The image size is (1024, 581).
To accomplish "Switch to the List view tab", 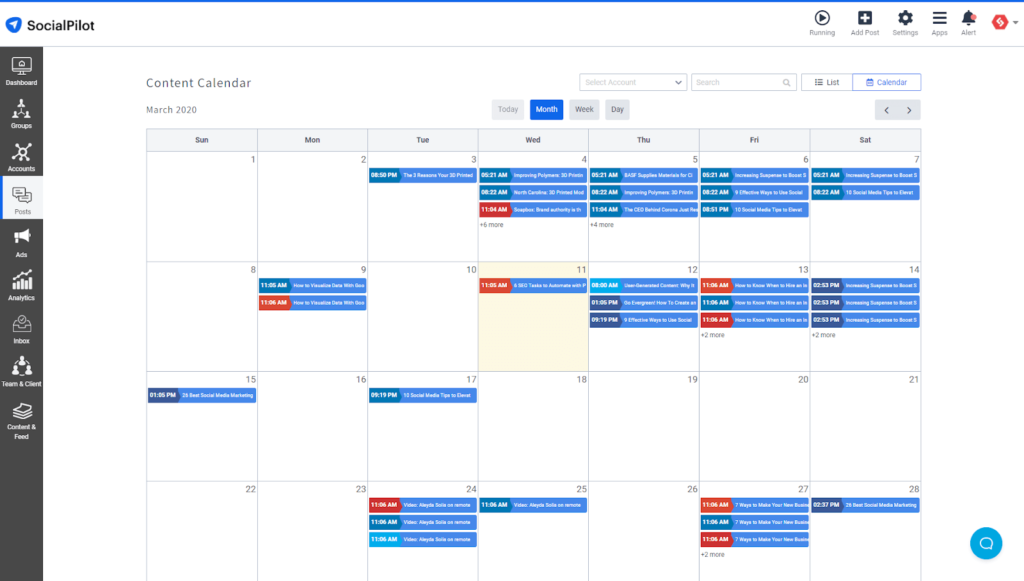I will (x=827, y=82).
